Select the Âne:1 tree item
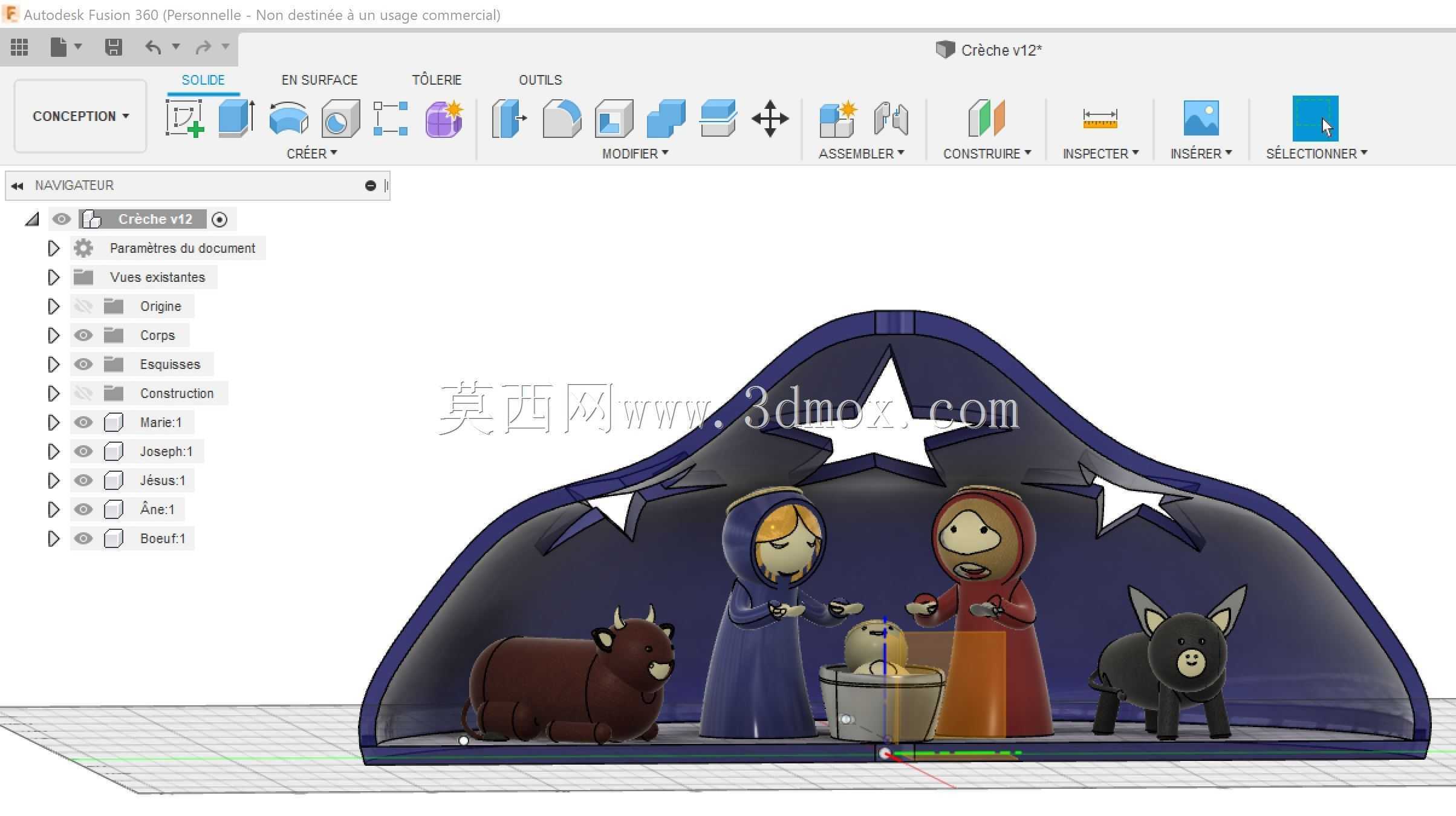Image resolution: width=1456 pixels, height=816 pixels. (157, 509)
